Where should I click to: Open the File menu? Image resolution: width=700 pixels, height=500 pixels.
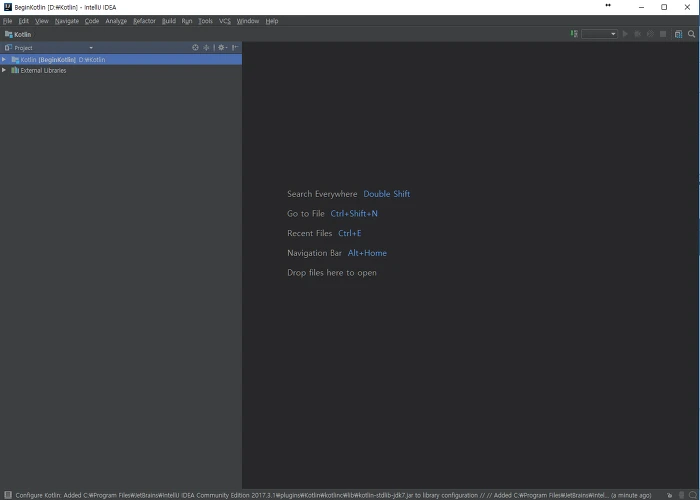click(x=8, y=21)
